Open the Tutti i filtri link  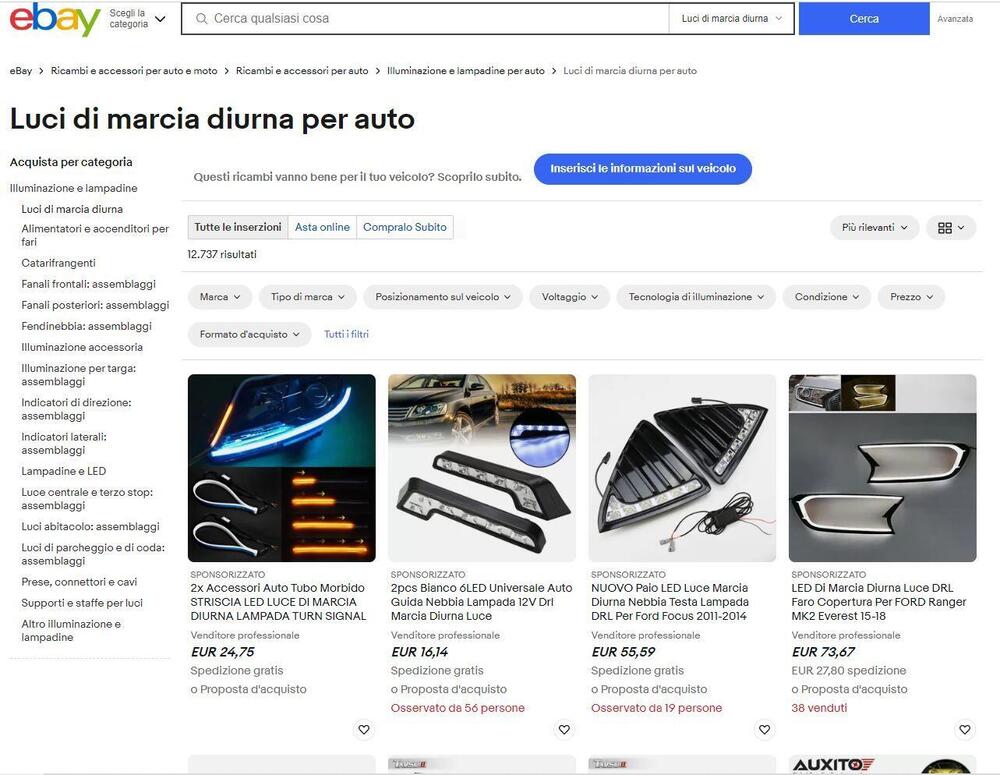point(346,334)
